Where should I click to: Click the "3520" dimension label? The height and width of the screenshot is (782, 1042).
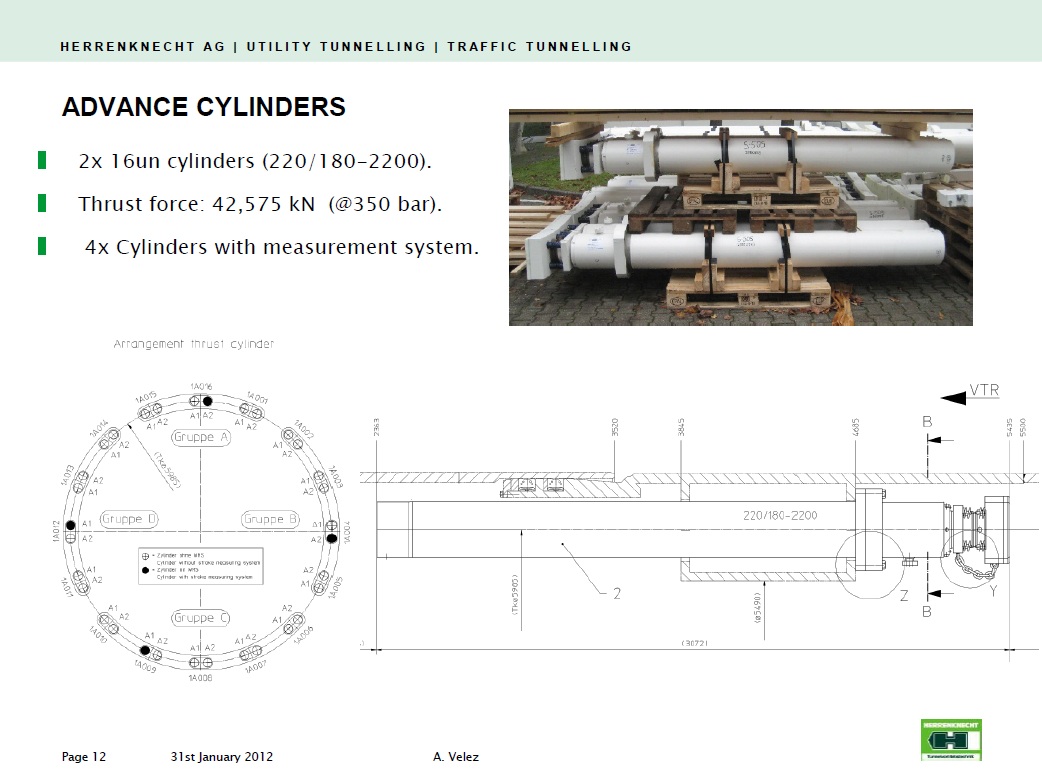pos(615,427)
